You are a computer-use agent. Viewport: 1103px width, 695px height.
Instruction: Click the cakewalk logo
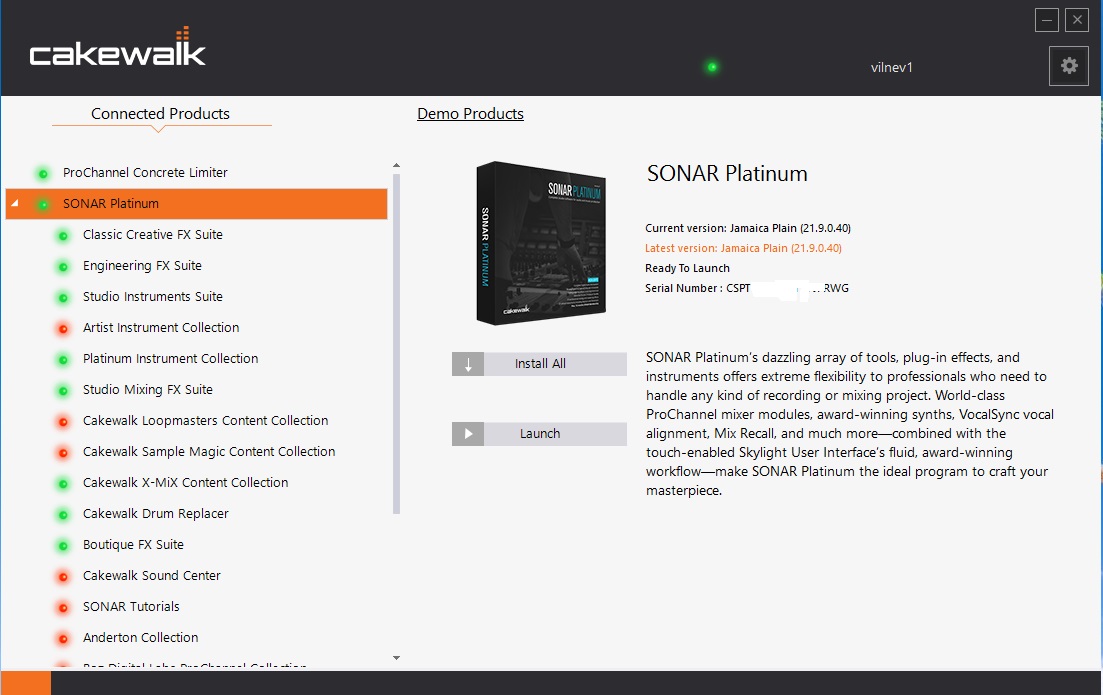point(117,48)
